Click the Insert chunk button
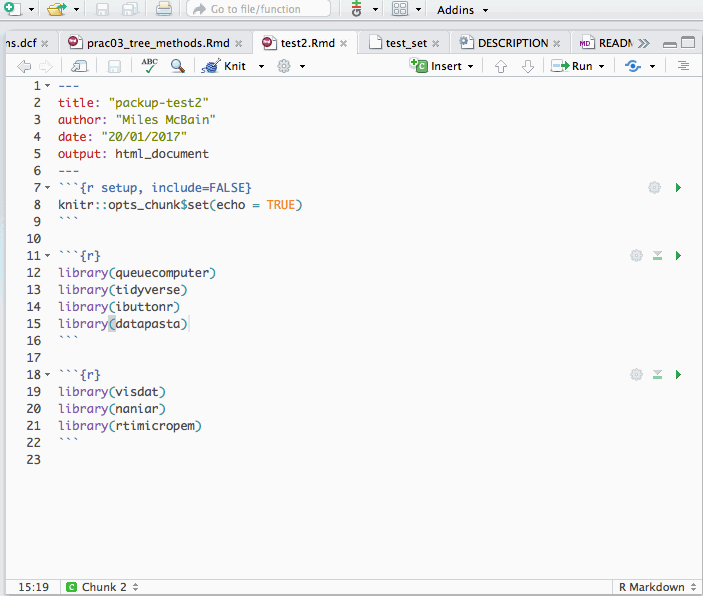The height and width of the screenshot is (596, 703). click(x=441, y=66)
